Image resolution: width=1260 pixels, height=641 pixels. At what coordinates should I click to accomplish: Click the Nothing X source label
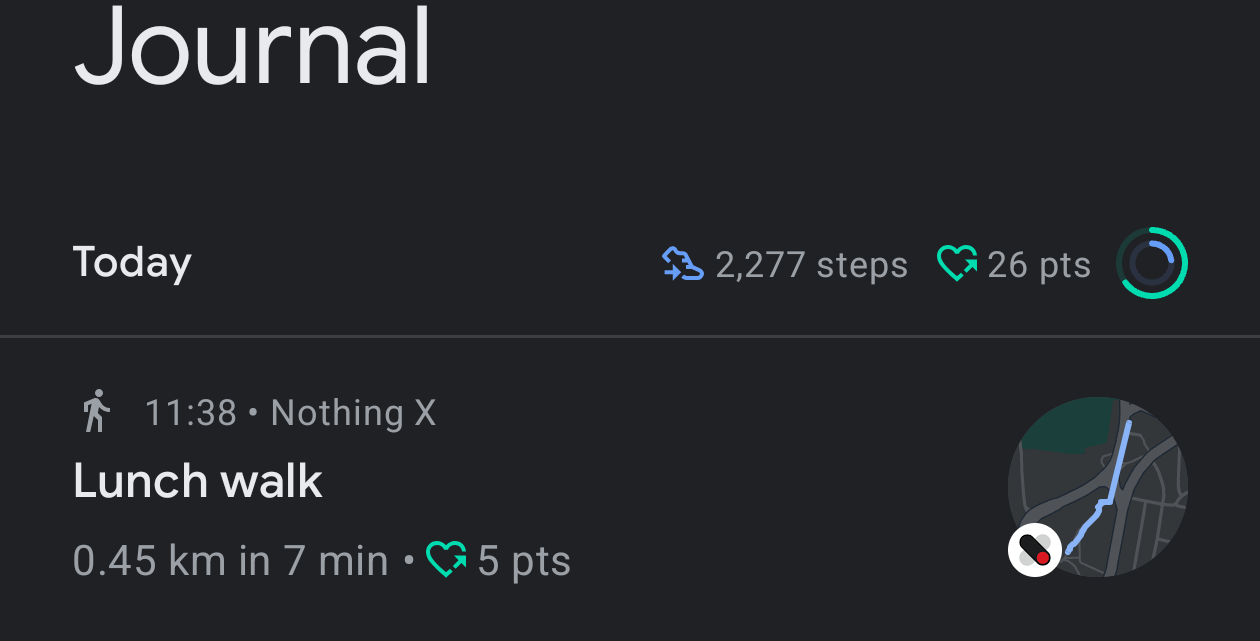(353, 412)
